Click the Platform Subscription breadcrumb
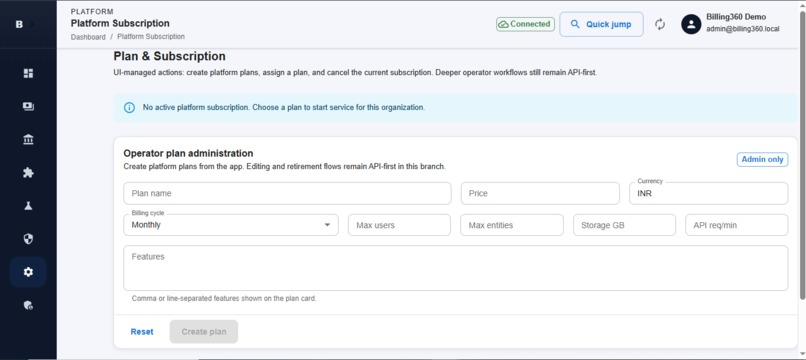Viewport: 806px width, 360px height. pyautogui.click(x=151, y=37)
